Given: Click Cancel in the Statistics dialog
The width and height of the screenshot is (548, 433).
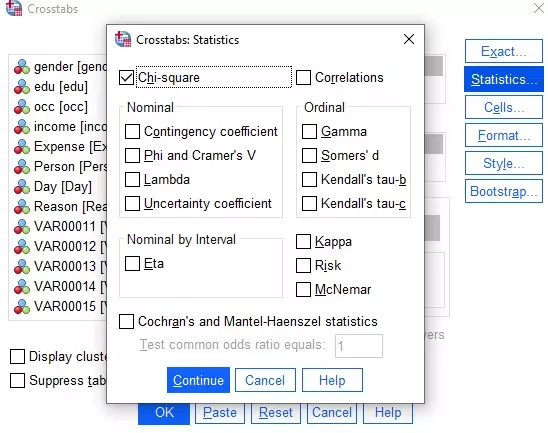Looking at the screenshot, I should point(265,380).
